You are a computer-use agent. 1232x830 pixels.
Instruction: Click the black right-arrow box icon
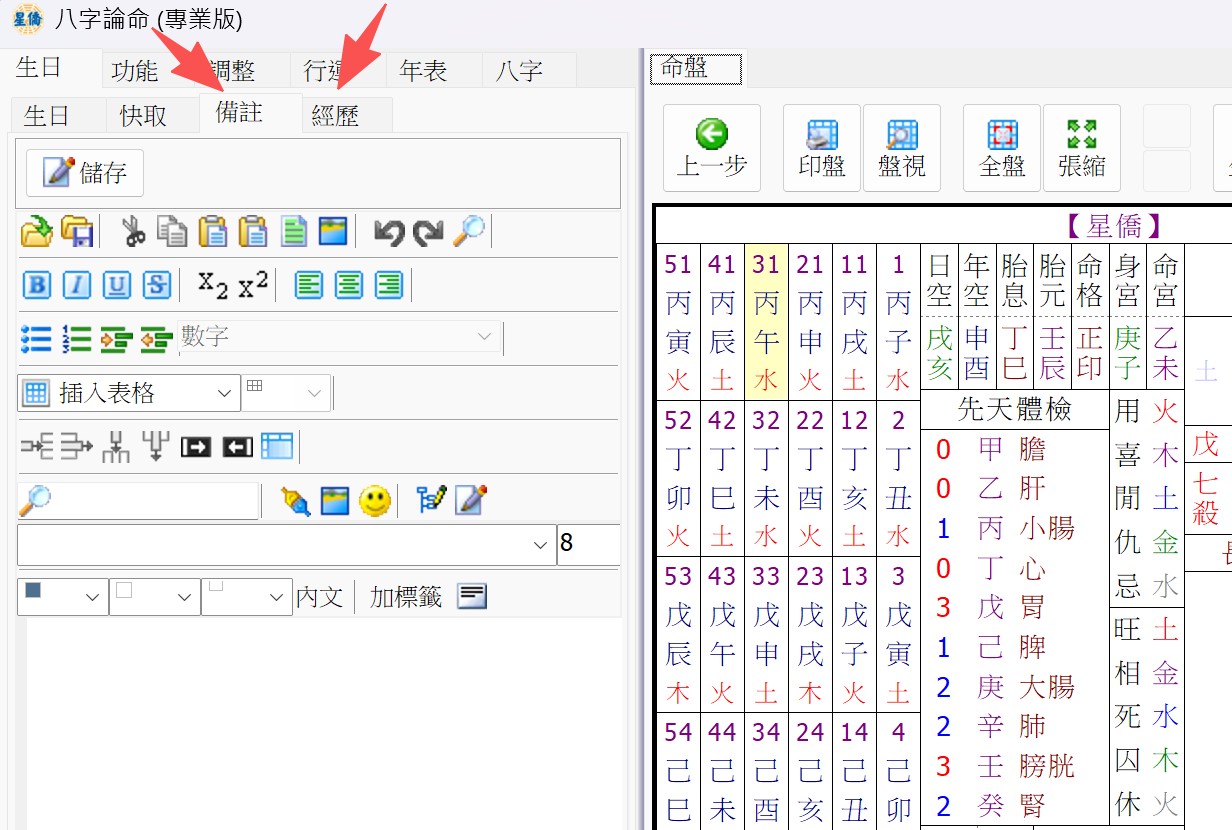click(x=196, y=447)
